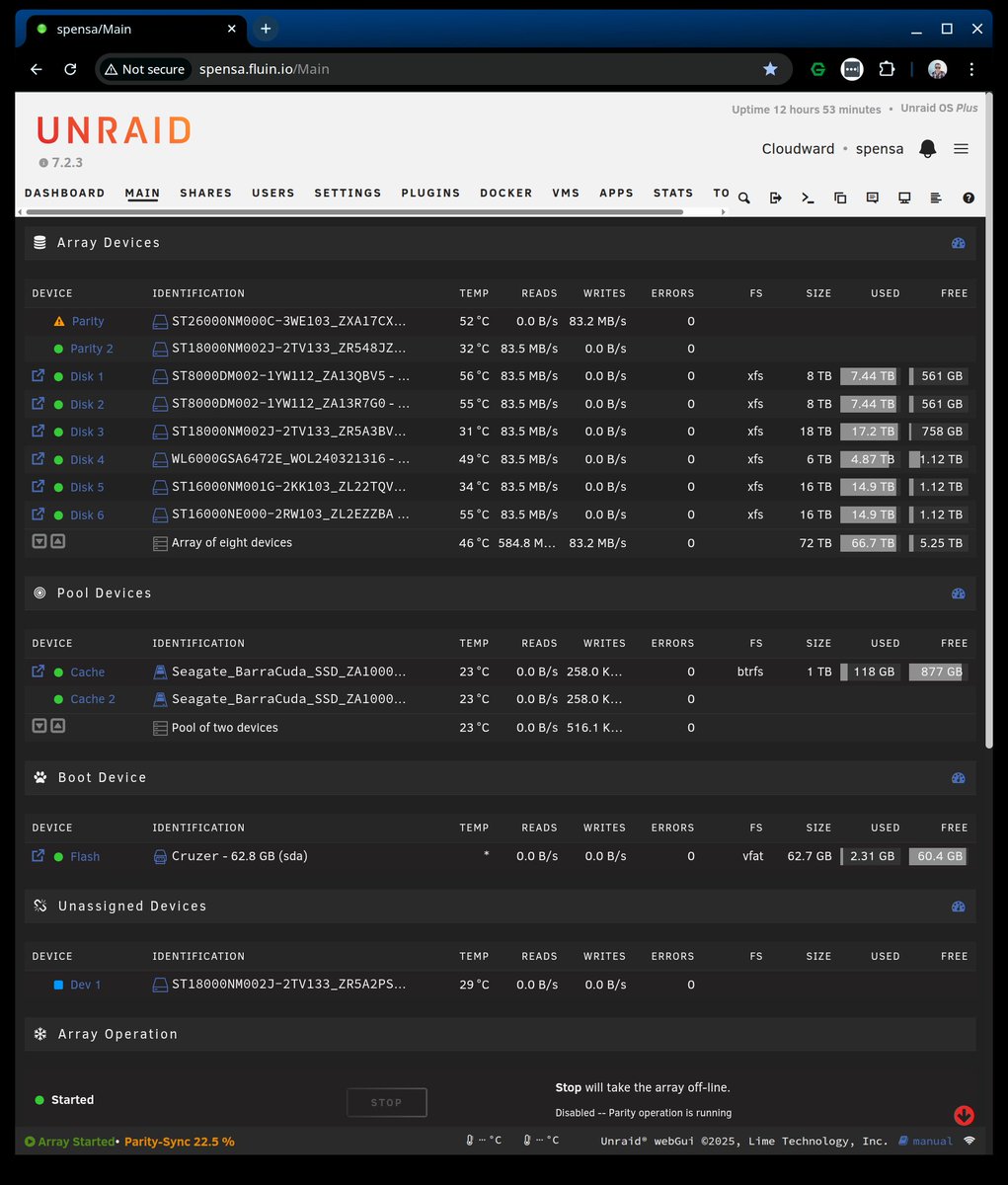Click the Unraid logo
Screen dimensions: 1008x1185
115,130
